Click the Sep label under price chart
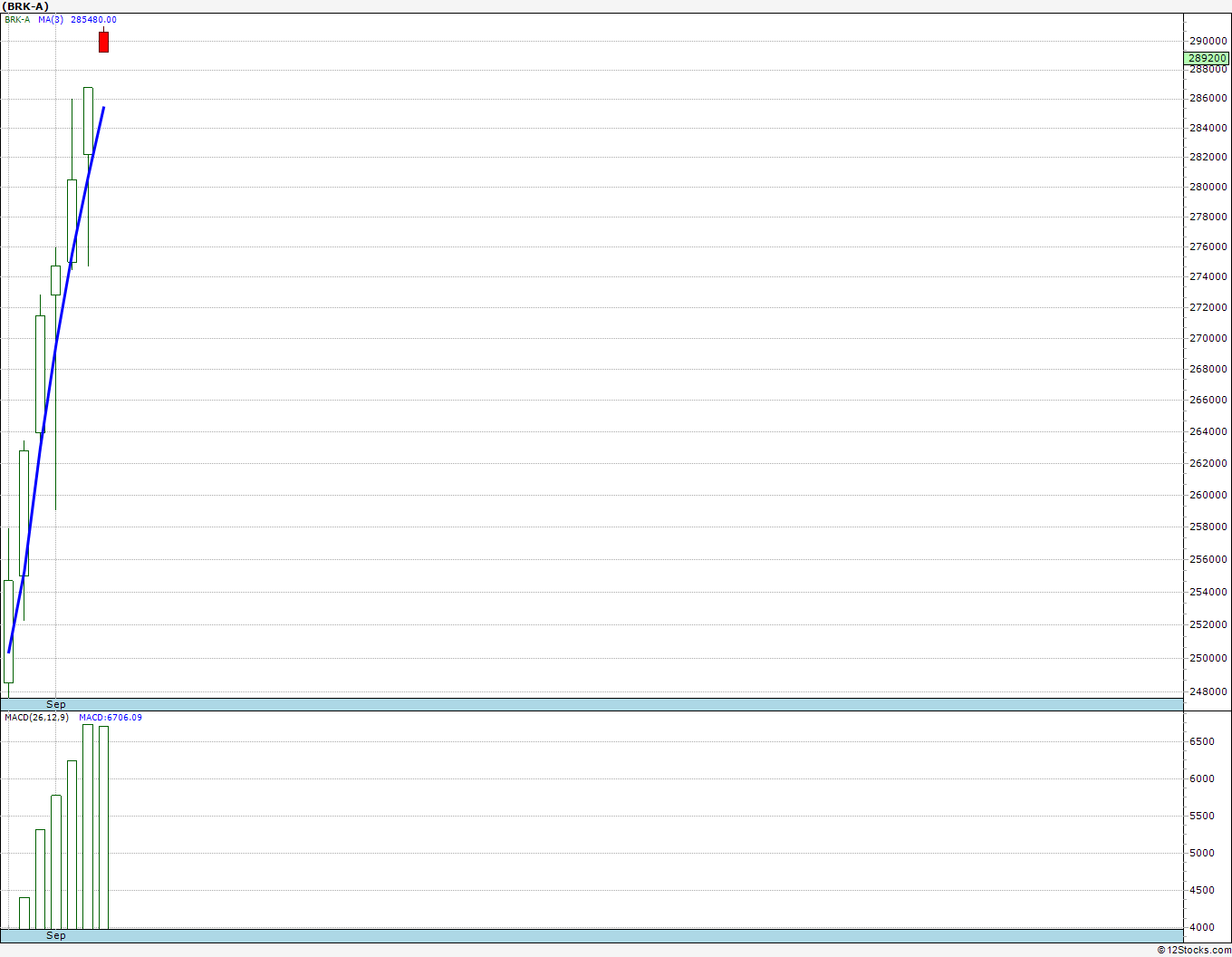 click(x=56, y=704)
